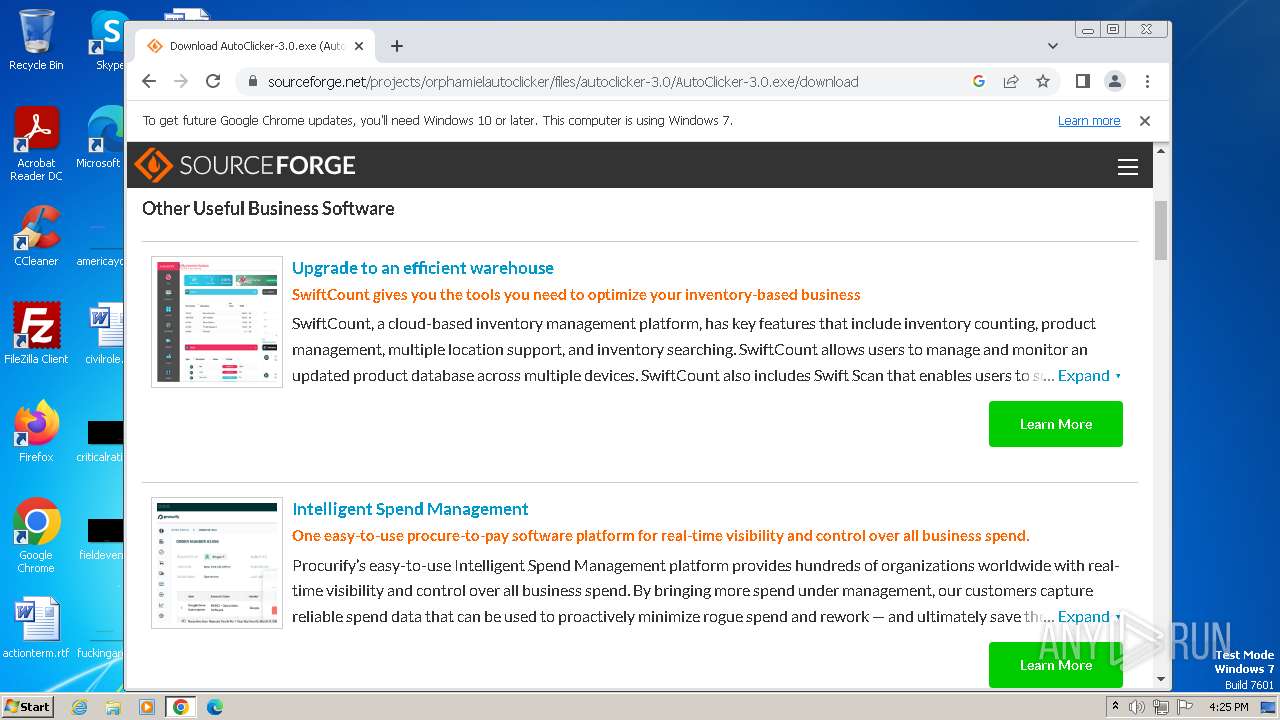Open the Windows Start menu
The height and width of the screenshot is (720, 1280).
[x=27, y=706]
